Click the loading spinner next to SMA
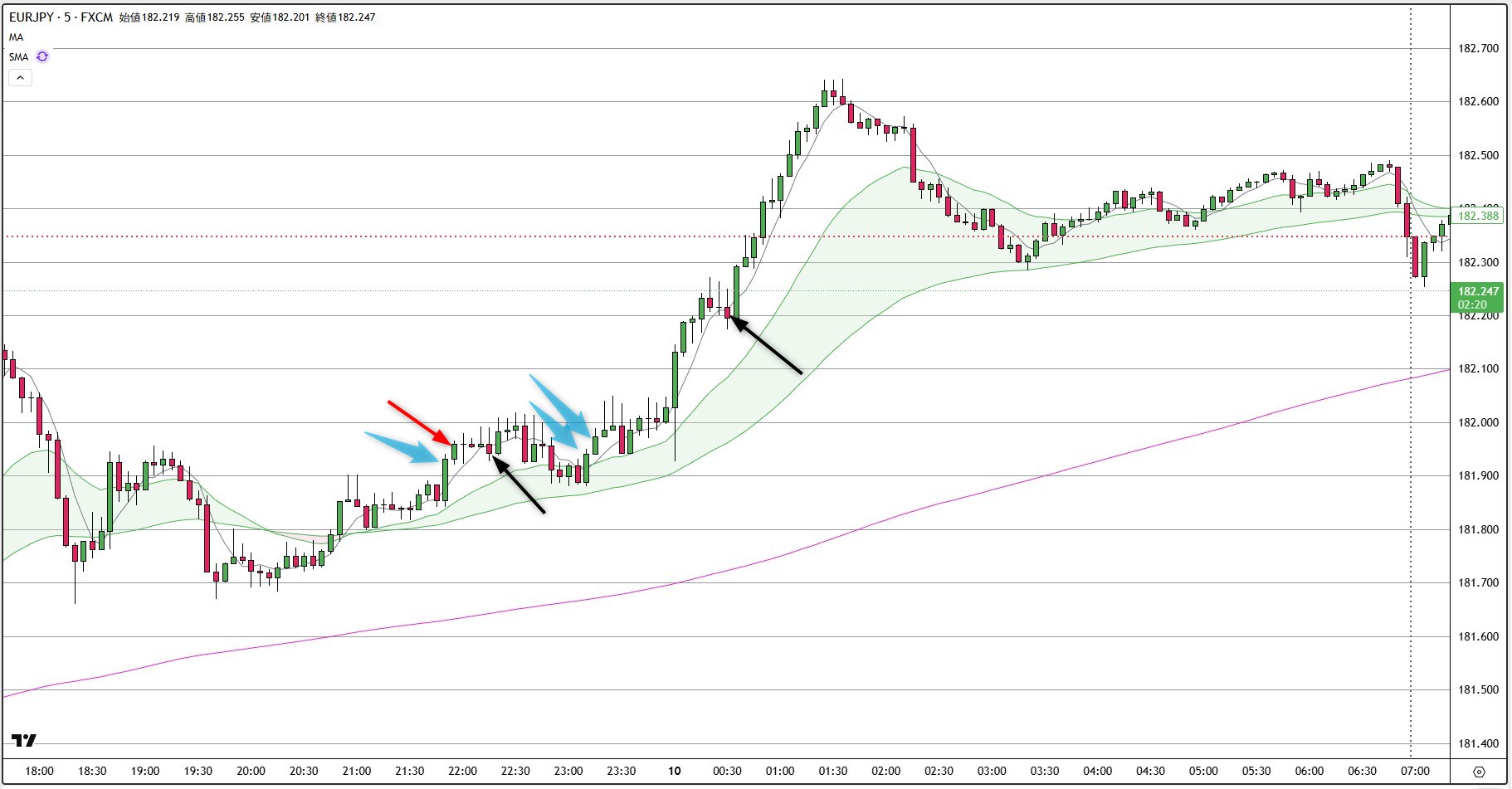 (x=42, y=56)
